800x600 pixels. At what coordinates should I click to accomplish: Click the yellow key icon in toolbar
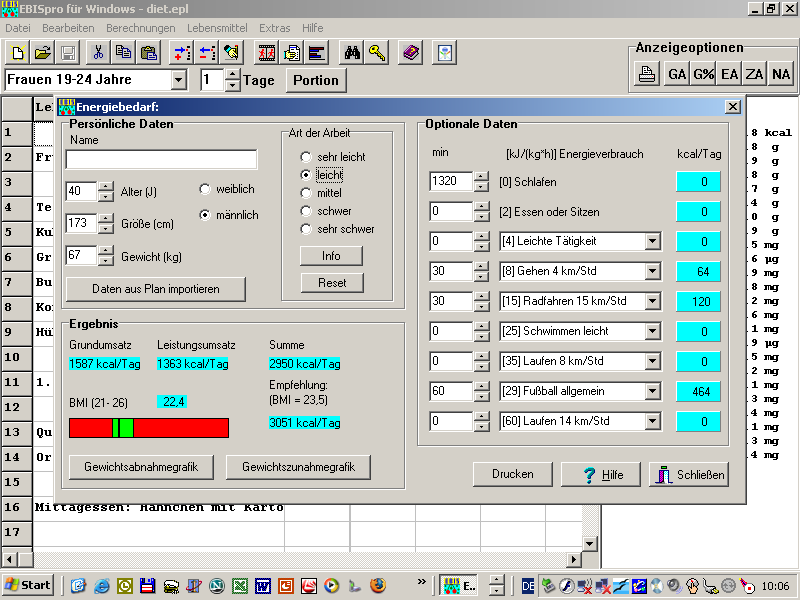click(x=376, y=53)
